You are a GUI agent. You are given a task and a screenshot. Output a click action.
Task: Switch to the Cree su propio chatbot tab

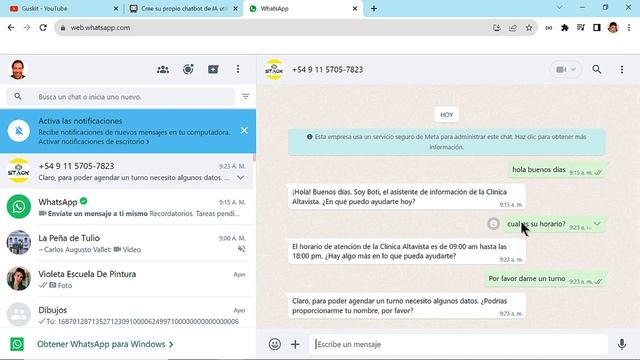[182, 8]
